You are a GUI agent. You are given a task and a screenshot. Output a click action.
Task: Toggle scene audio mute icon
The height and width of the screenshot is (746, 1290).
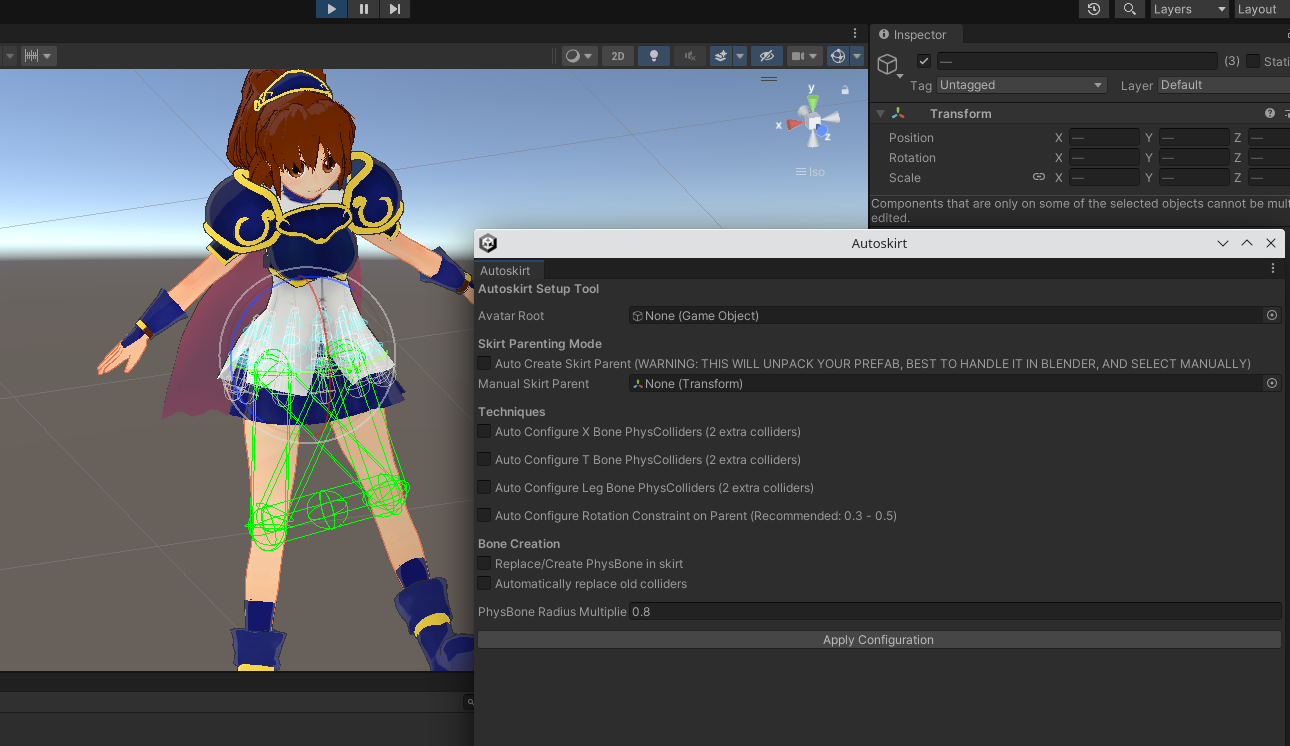point(689,56)
